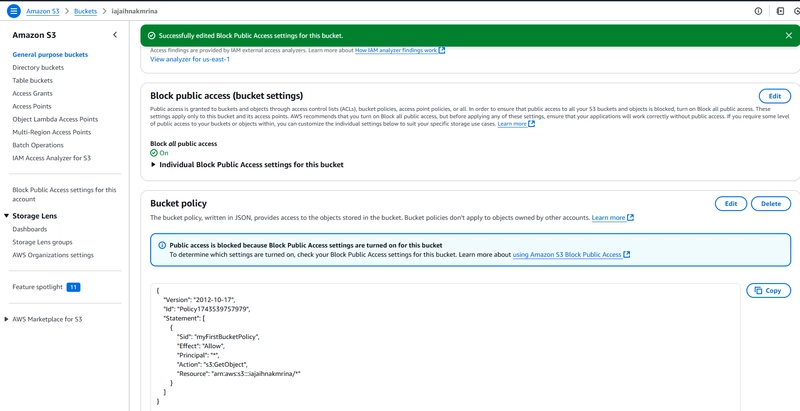Click bucket name iajaihnakmrina in breadcrumb
This screenshot has width=800, height=411.
[x=135, y=11]
